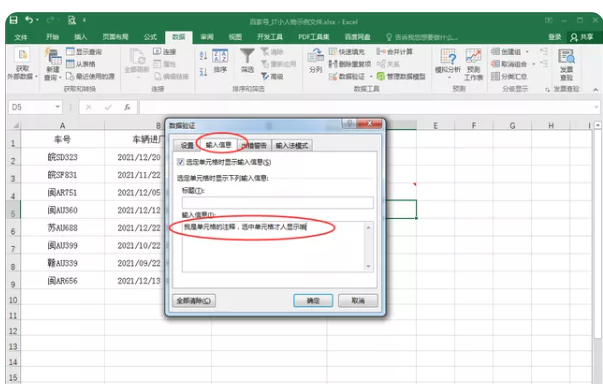
Task: Click the Select All corner triangle
Action: 15,126
